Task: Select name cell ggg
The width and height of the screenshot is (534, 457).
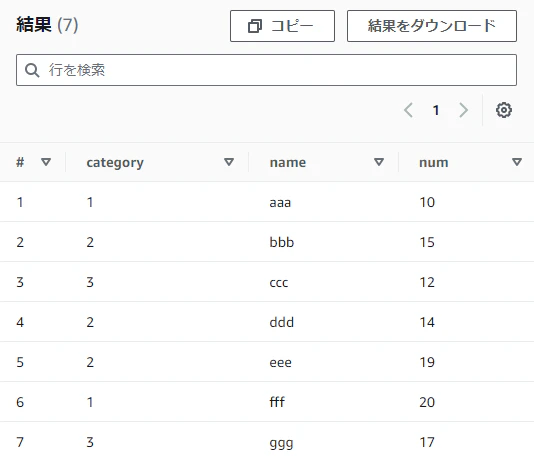Action: click(x=281, y=443)
